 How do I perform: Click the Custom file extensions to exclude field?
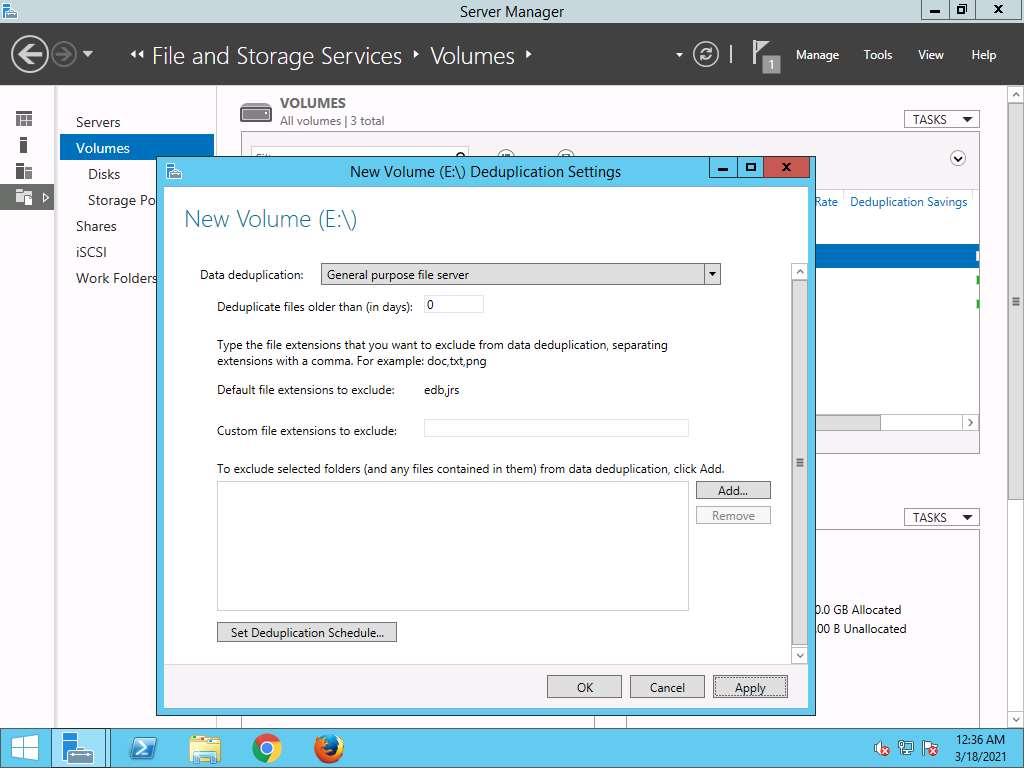556,428
